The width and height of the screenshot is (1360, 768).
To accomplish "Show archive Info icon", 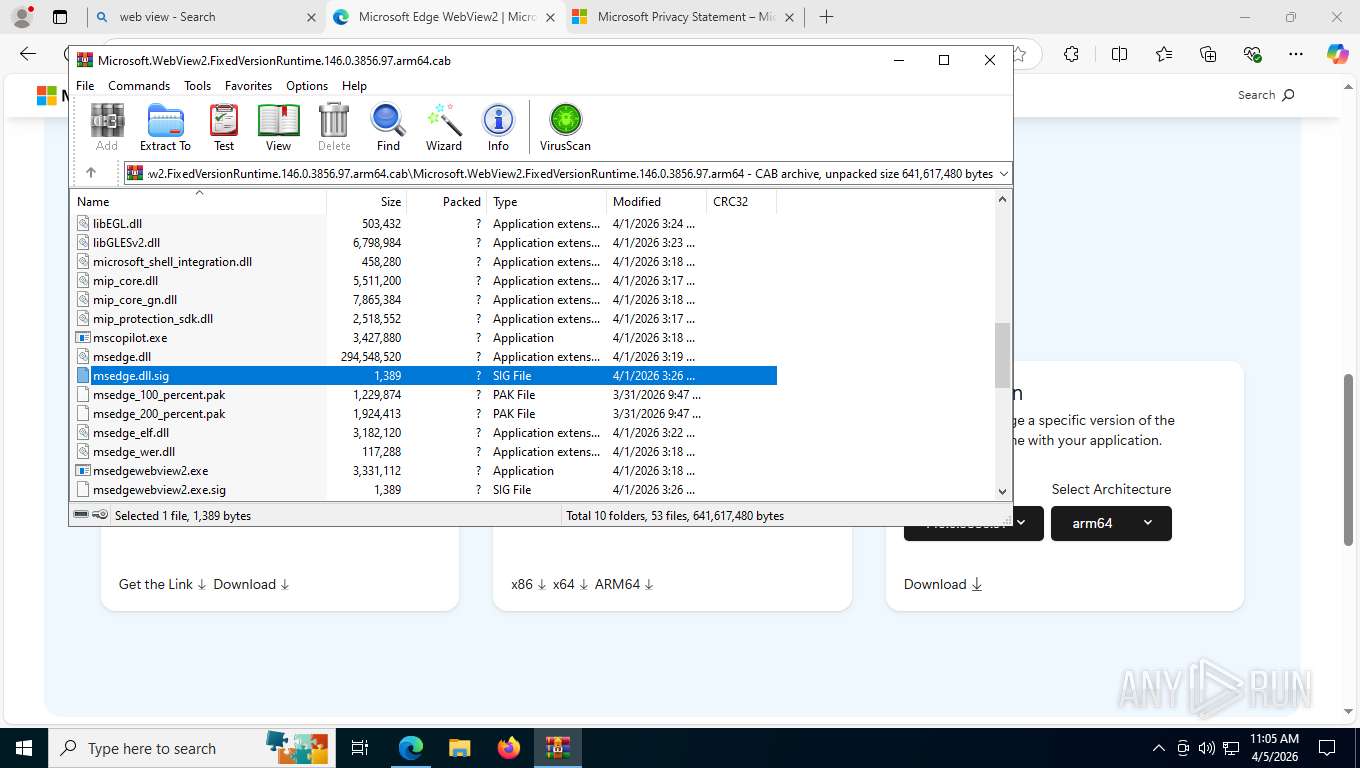I will coord(498,128).
